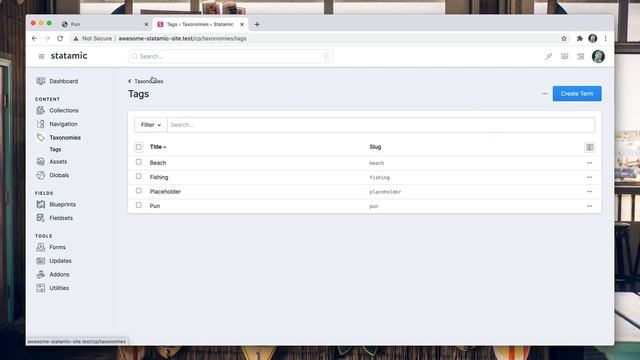Open Chrome three-dot menu

[x=605, y=38]
